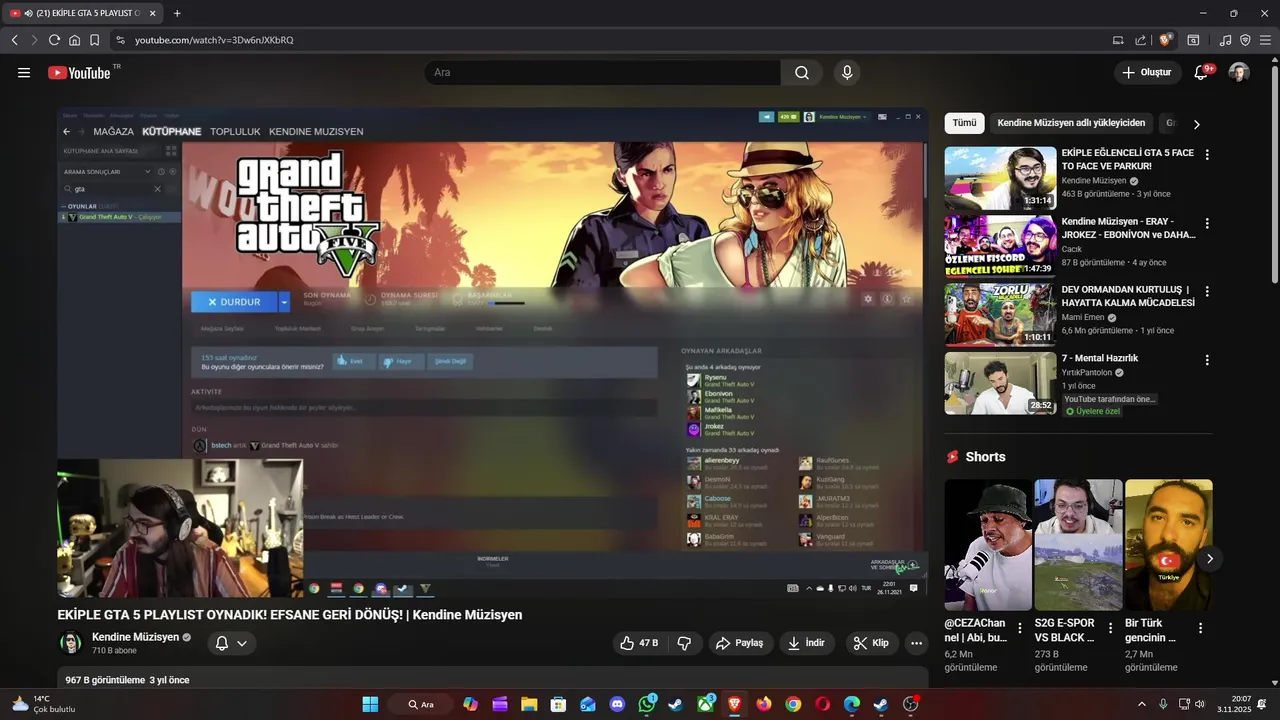Open options for DEV ORMANDAN KURTULUŞ video
The width and height of the screenshot is (1280, 720).
(1207, 292)
